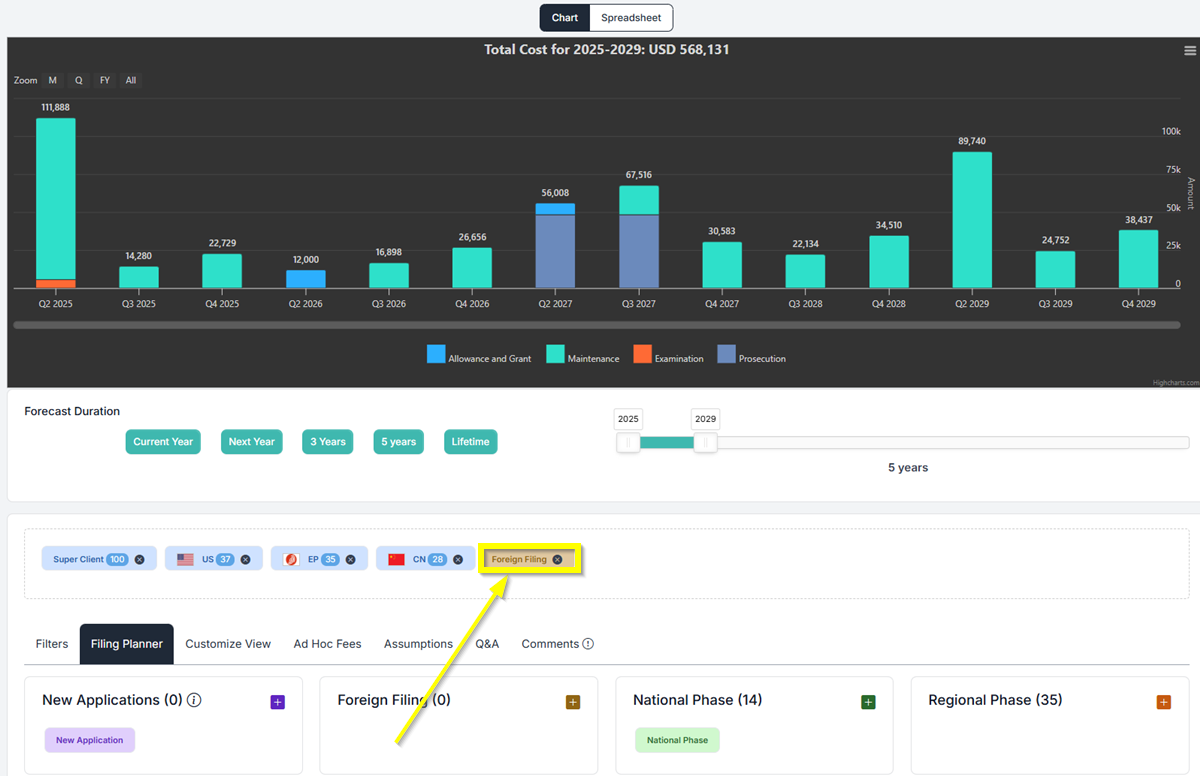Remove the EP filter chip
Screen dimensions: 1200x776
[350, 559]
